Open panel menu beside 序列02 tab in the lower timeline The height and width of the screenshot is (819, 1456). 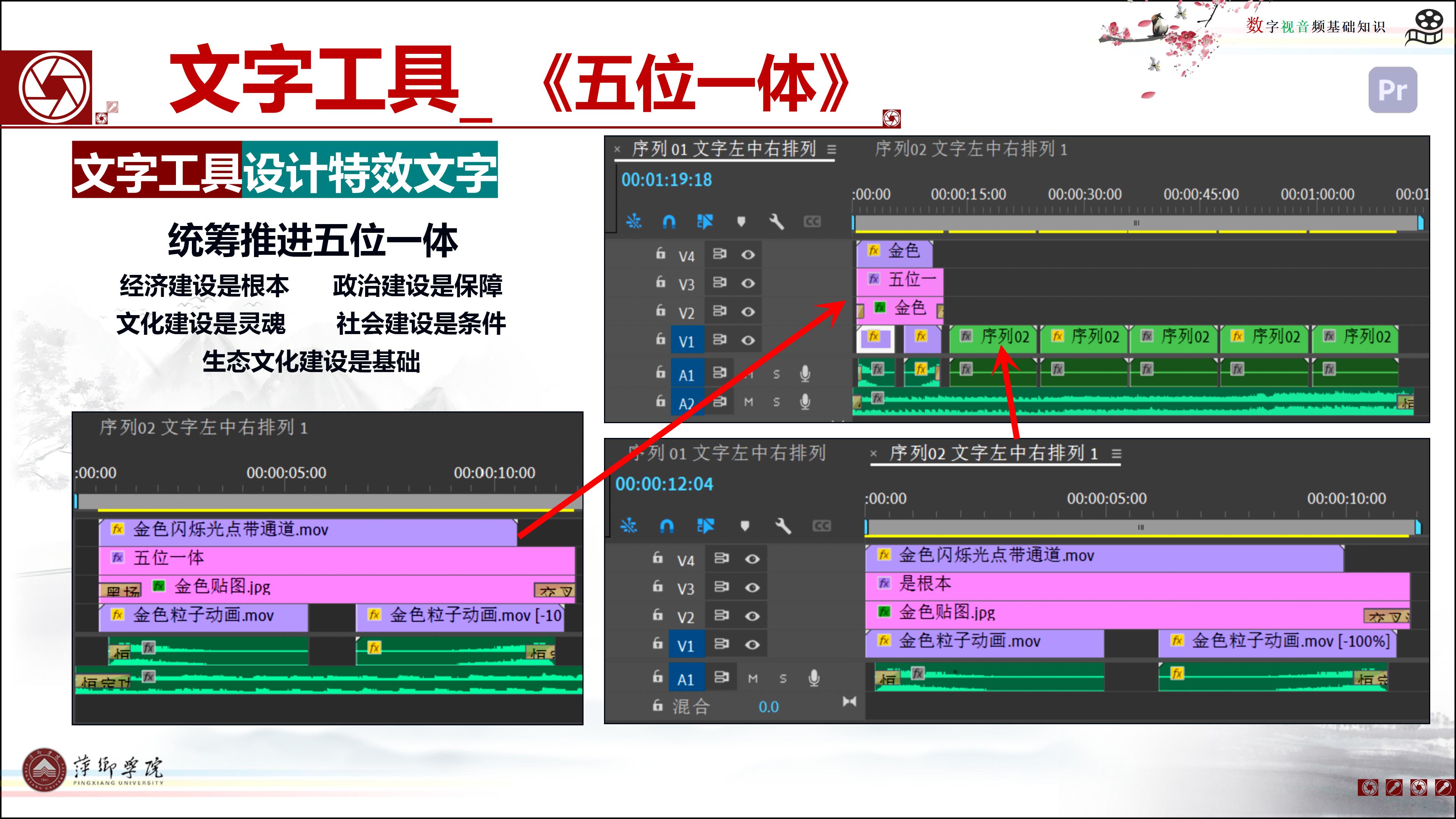coord(1116,454)
